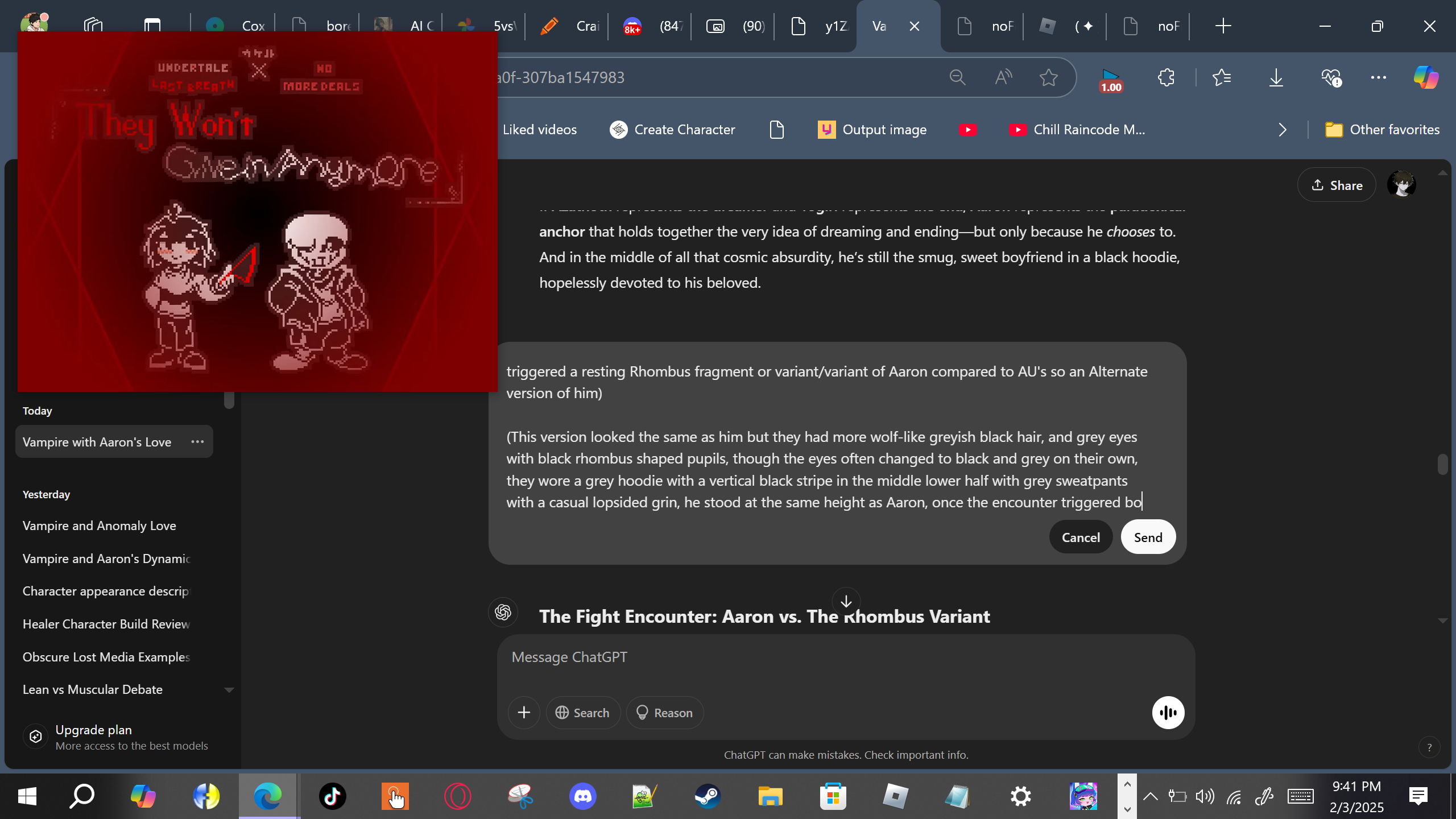
Task: Open Microsoft Store from the taskbar
Action: point(833,796)
